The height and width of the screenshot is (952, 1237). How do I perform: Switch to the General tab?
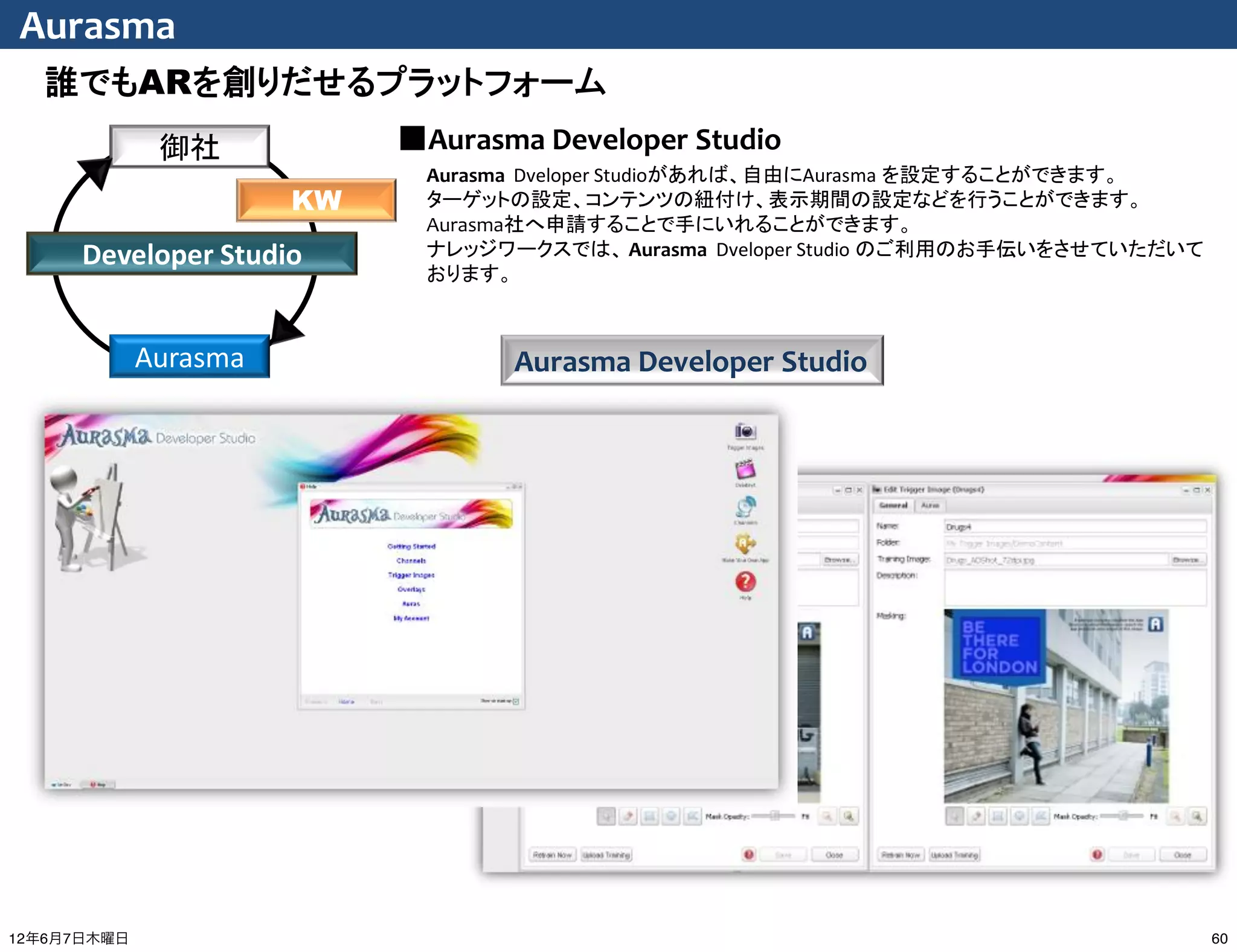tap(893, 505)
